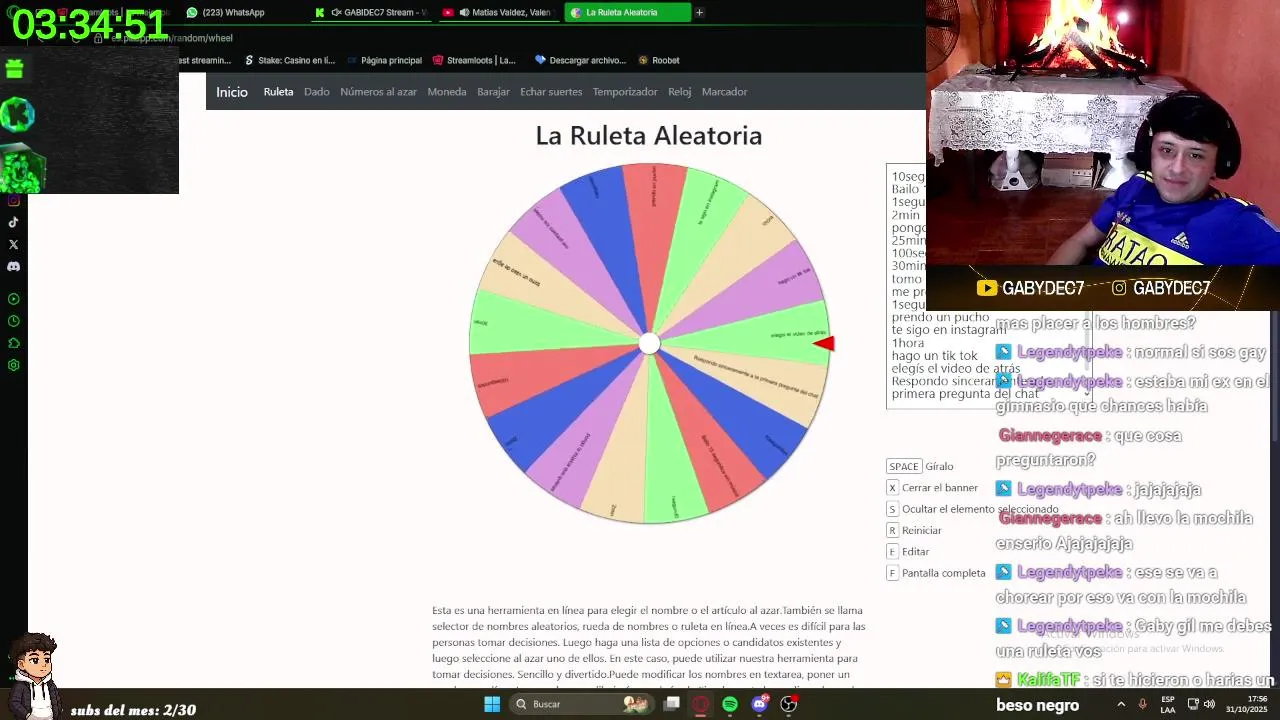Switch to the GABIDEC7 Stream tab
This screenshot has width=1280, height=720.
(x=370, y=12)
